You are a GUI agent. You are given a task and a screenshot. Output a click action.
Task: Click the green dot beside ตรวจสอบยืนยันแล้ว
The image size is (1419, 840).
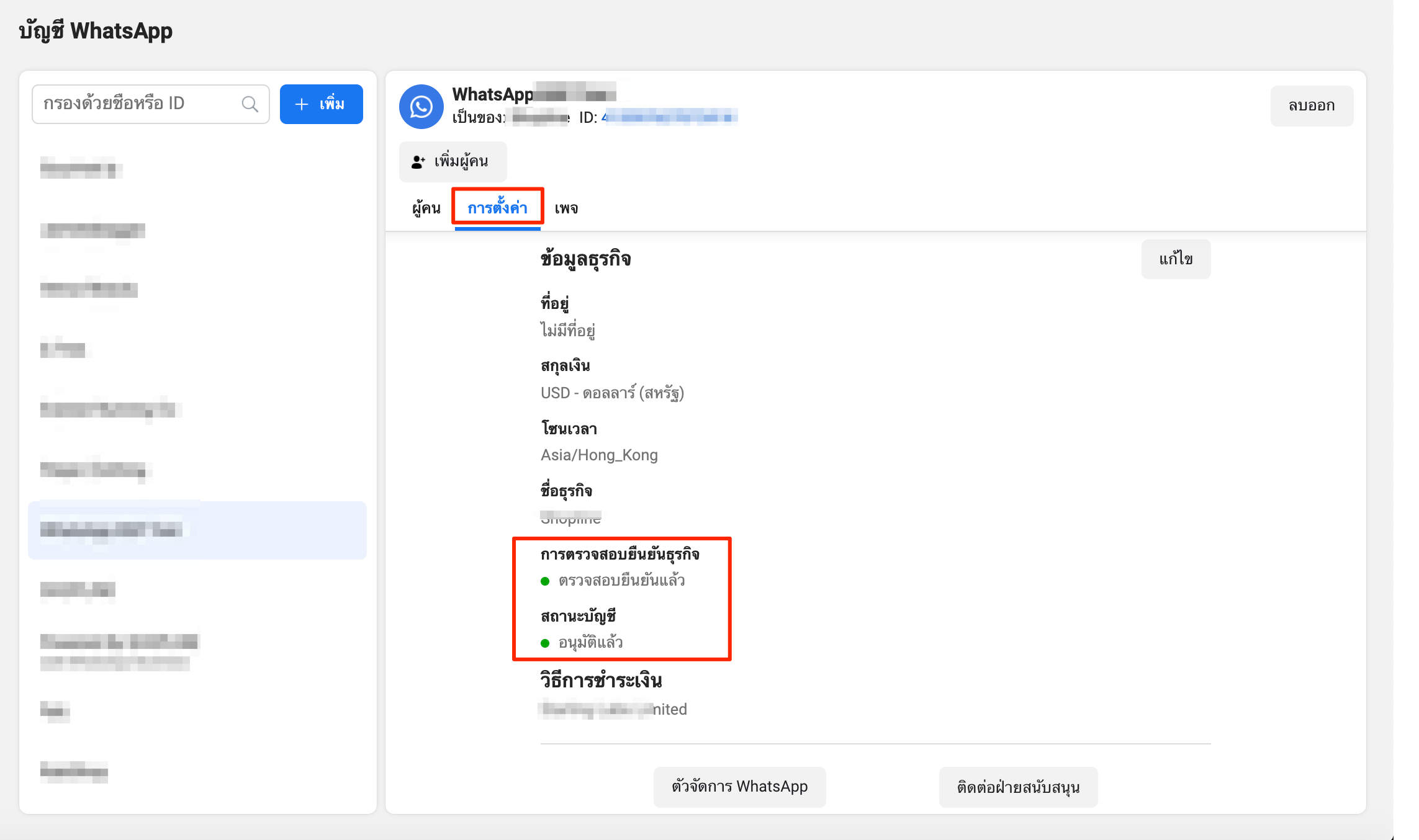point(545,581)
